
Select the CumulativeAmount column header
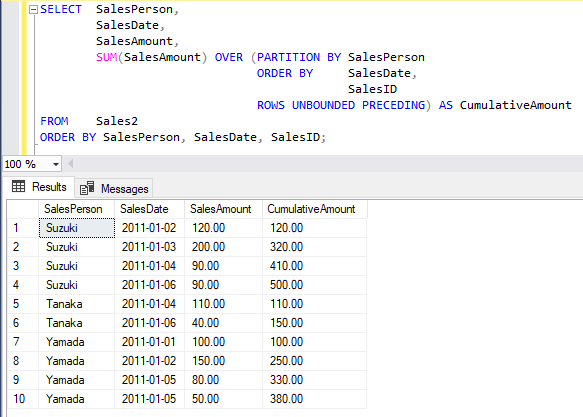click(315, 209)
